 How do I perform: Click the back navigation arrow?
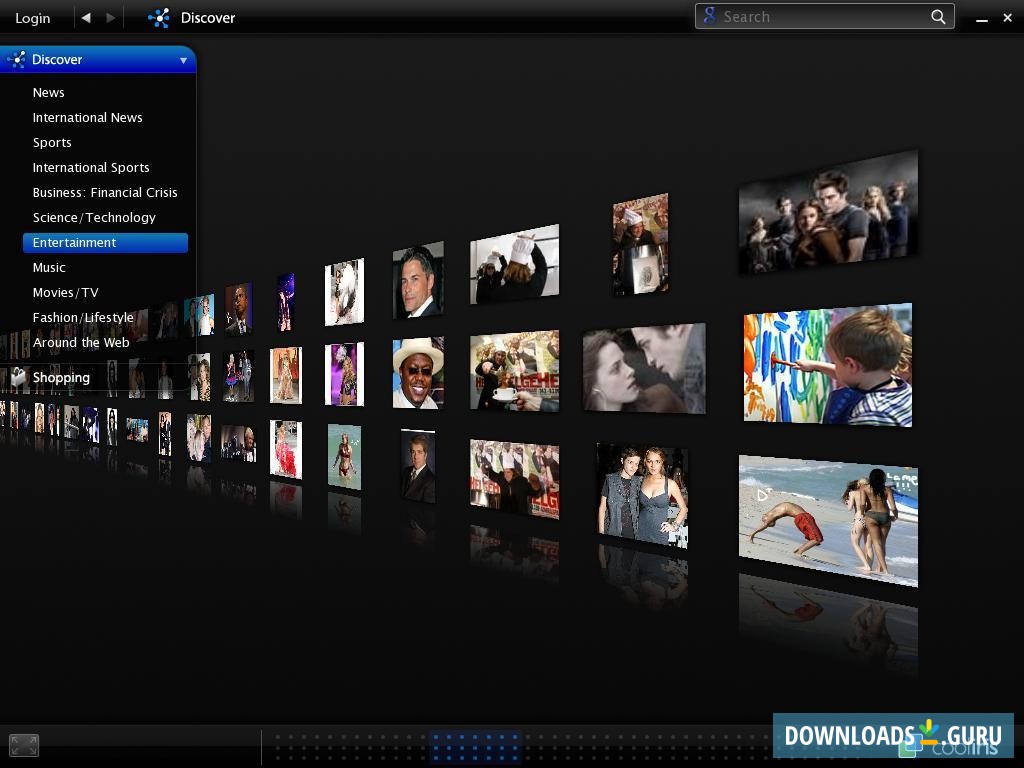pos(85,17)
